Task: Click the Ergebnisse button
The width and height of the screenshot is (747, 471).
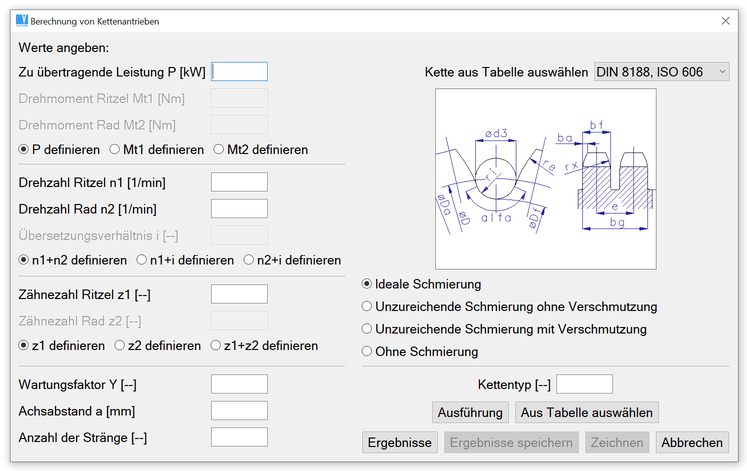Action: click(399, 442)
